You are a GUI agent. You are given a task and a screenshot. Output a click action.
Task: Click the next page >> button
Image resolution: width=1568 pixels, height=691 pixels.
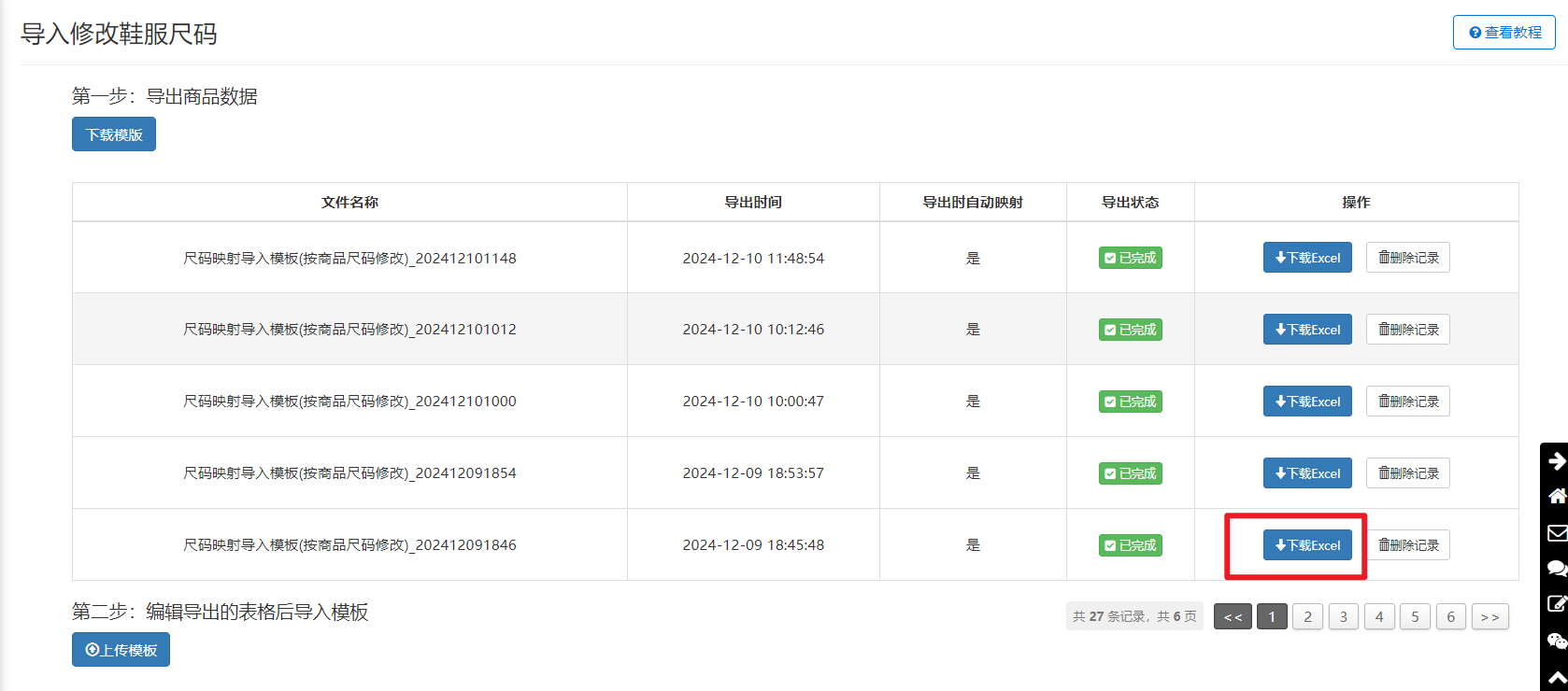(1490, 617)
